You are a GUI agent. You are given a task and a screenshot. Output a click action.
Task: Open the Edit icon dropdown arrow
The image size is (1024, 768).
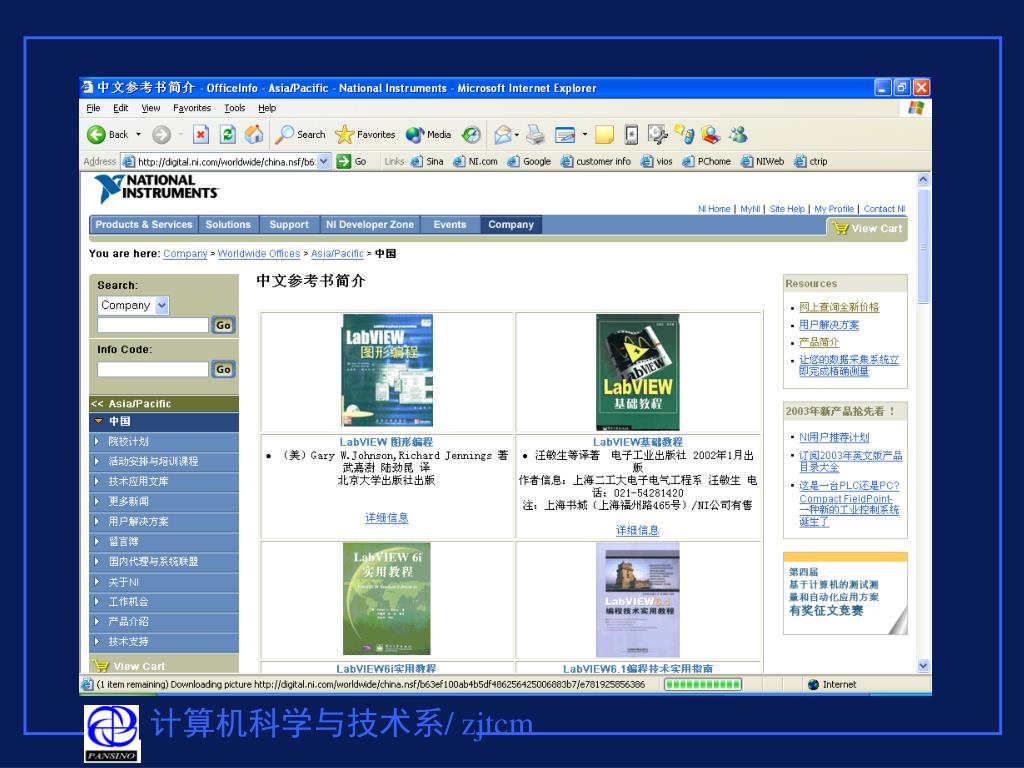[x=584, y=135]
